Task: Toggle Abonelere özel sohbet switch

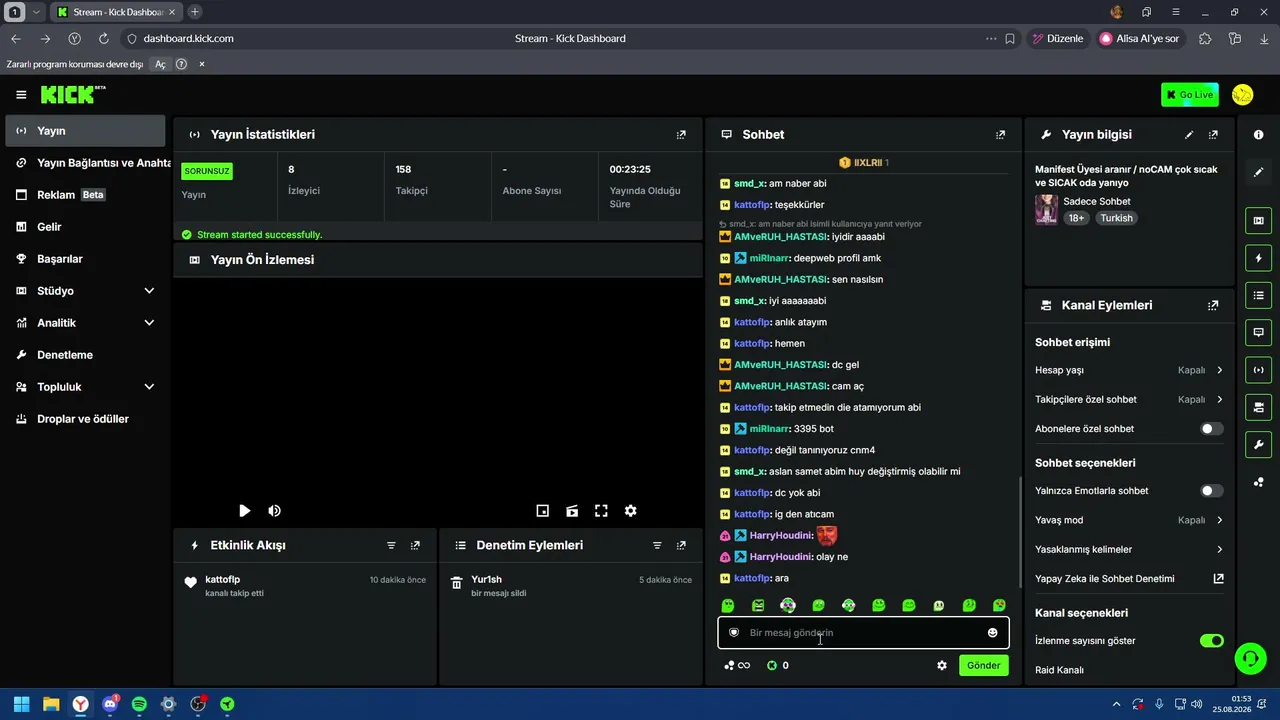Action: pyautogui.click(x=1211, y=429)
